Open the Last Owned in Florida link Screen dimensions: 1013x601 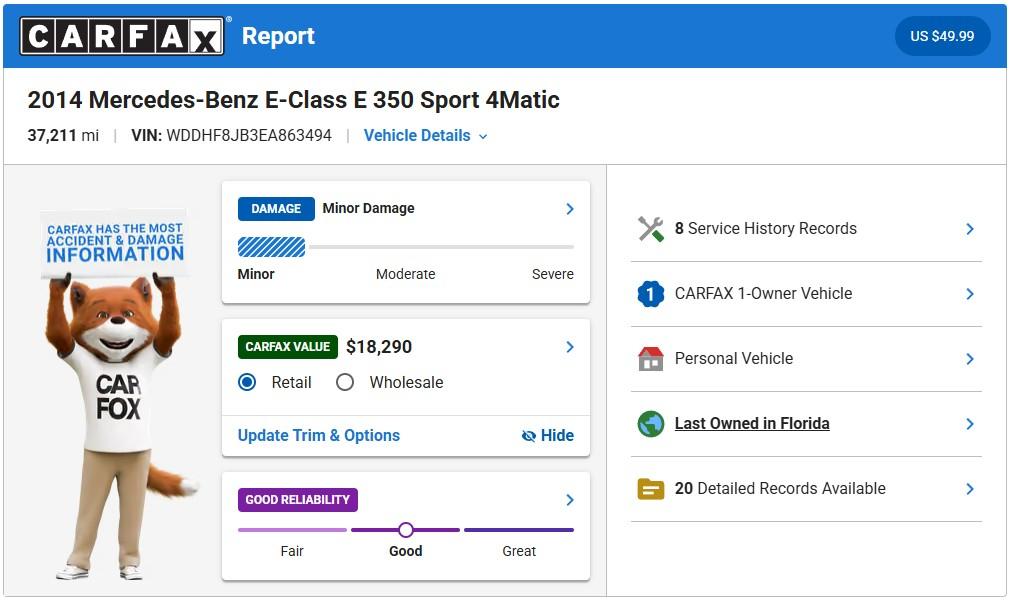752,423
